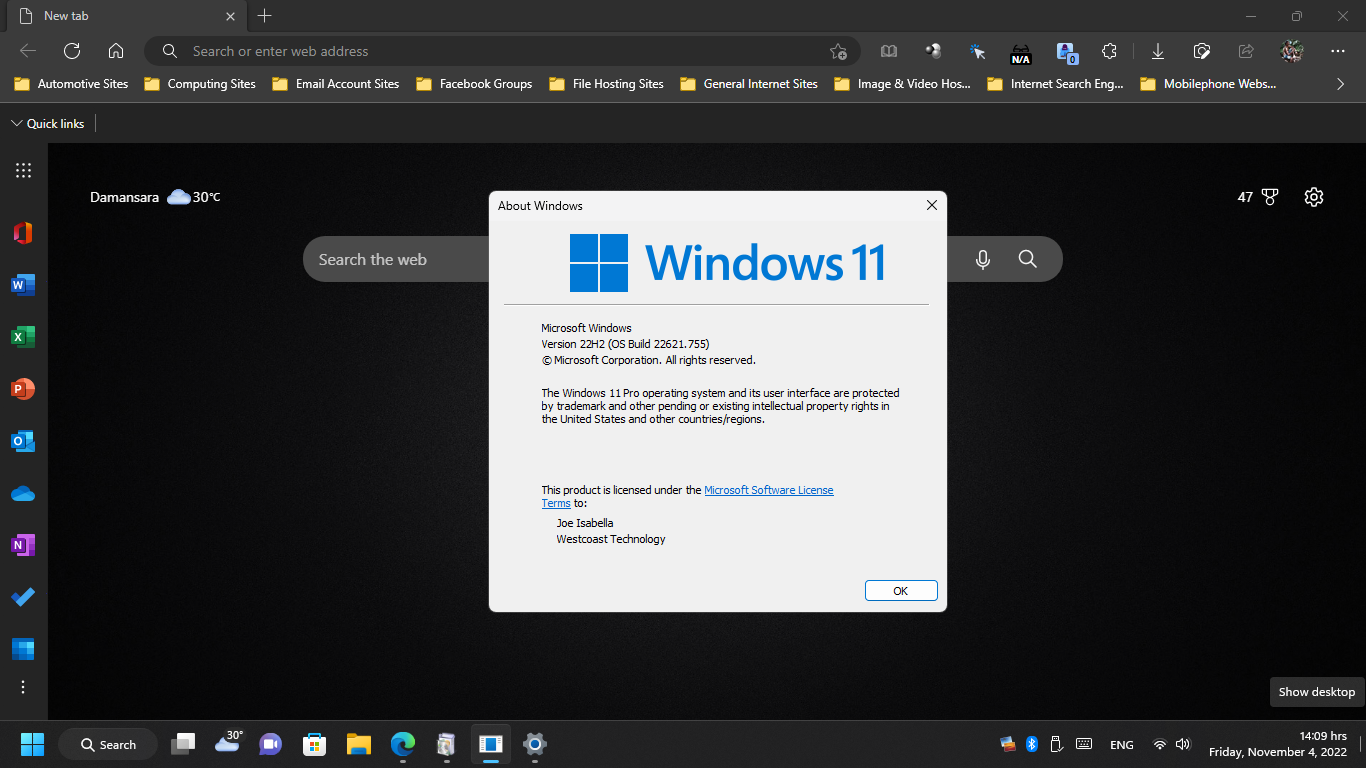Open the Email Account Sites favorites folder
Viewport: 1366px width, 768px height.
[x=336, y=84]
